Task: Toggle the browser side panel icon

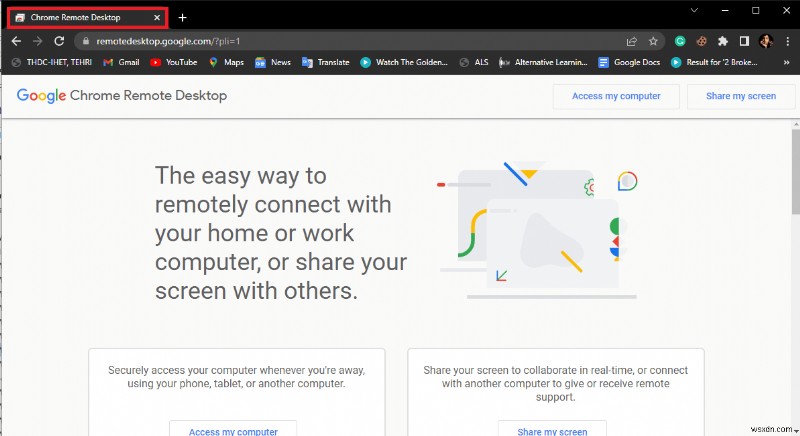Action: click(x=744, y=41)
